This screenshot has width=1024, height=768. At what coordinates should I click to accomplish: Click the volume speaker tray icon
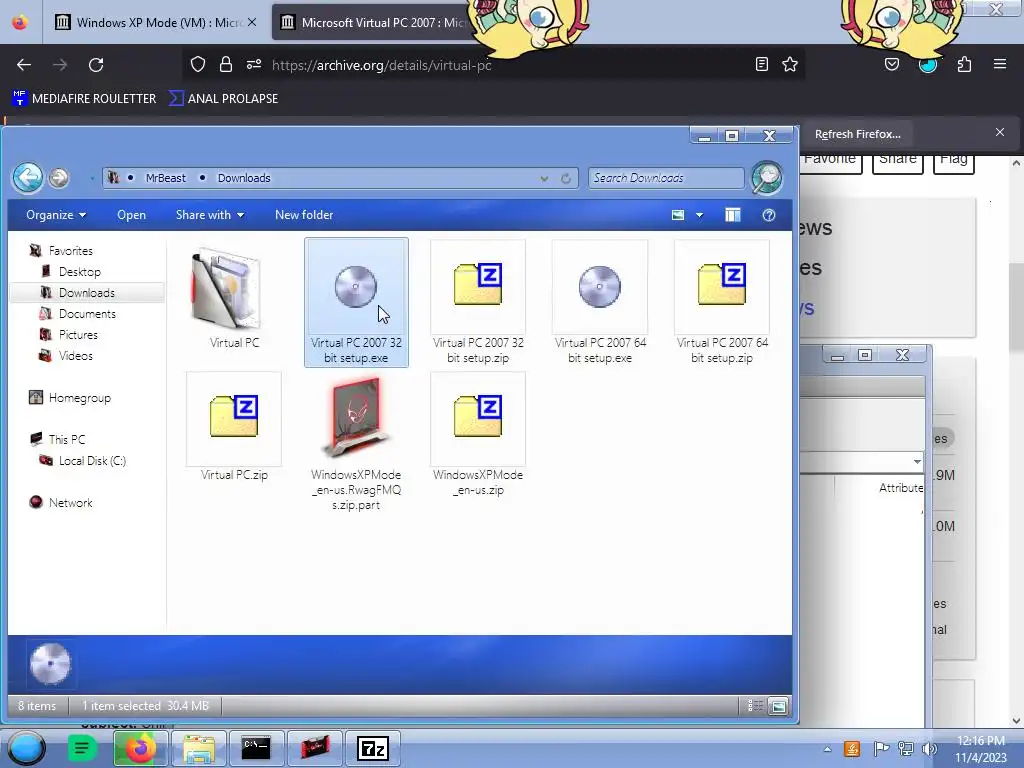click(x=929, y=748)
